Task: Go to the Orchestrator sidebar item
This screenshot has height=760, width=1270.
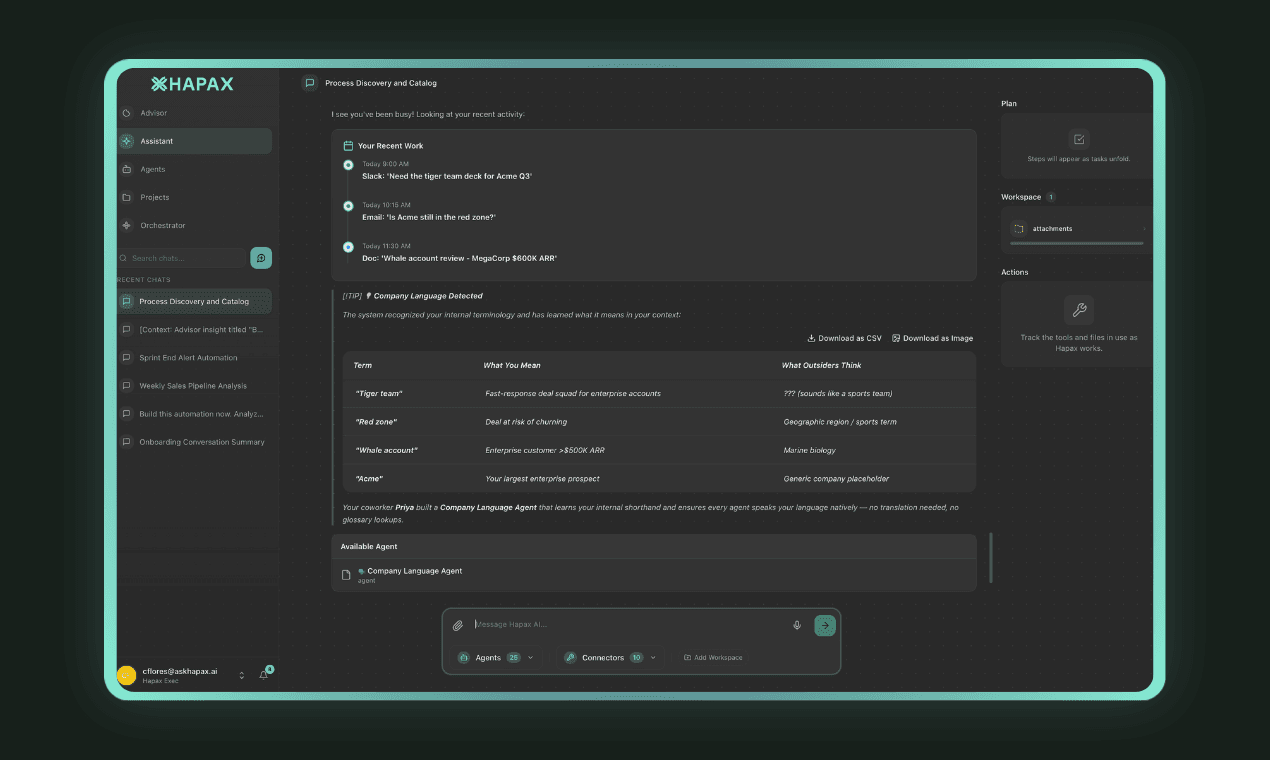Action: (163, 225)
